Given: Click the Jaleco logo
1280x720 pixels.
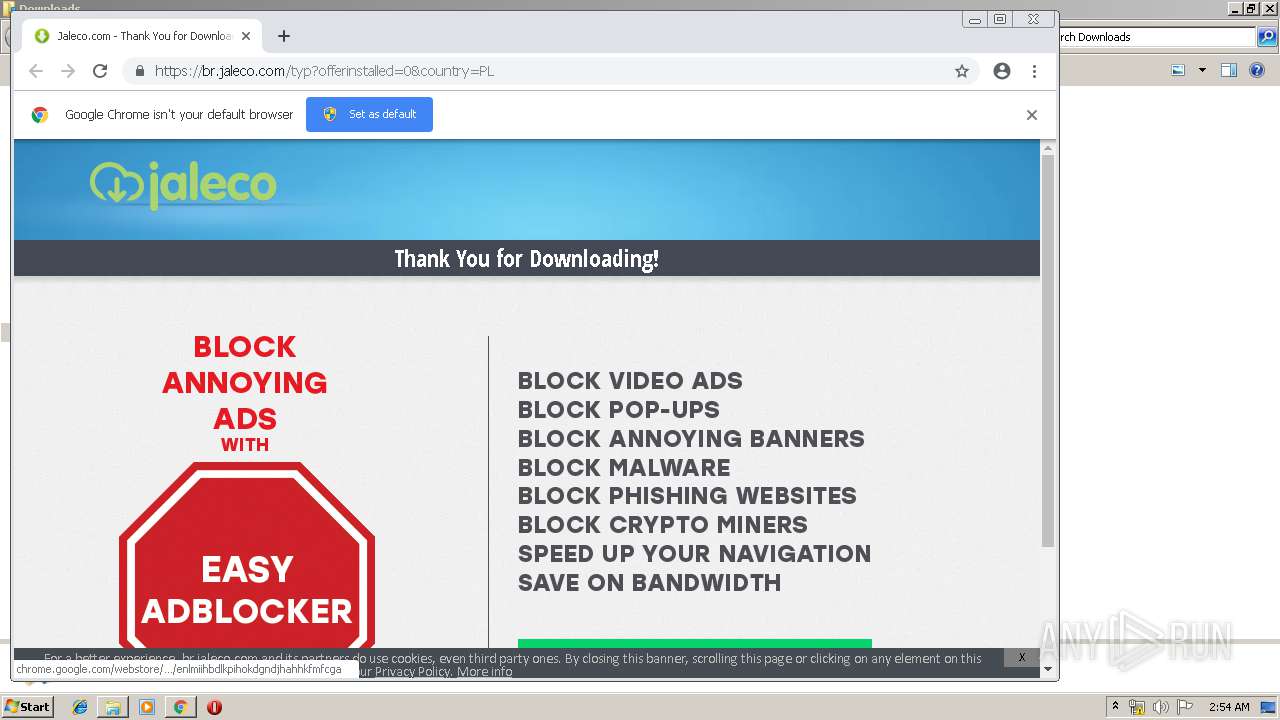Looking at the screenshot, I should (183, 184).
